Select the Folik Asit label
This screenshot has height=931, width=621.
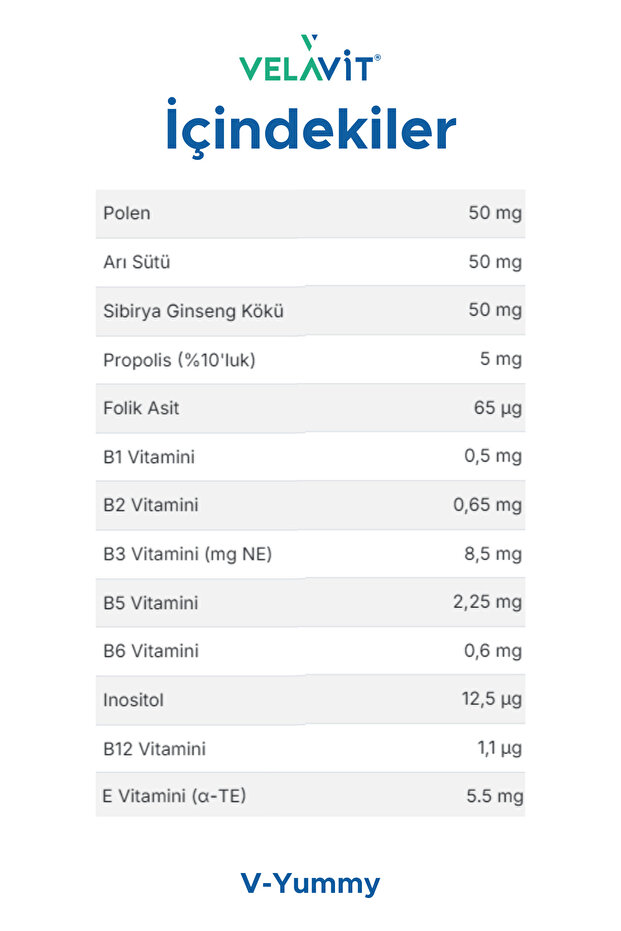[141, 408]
